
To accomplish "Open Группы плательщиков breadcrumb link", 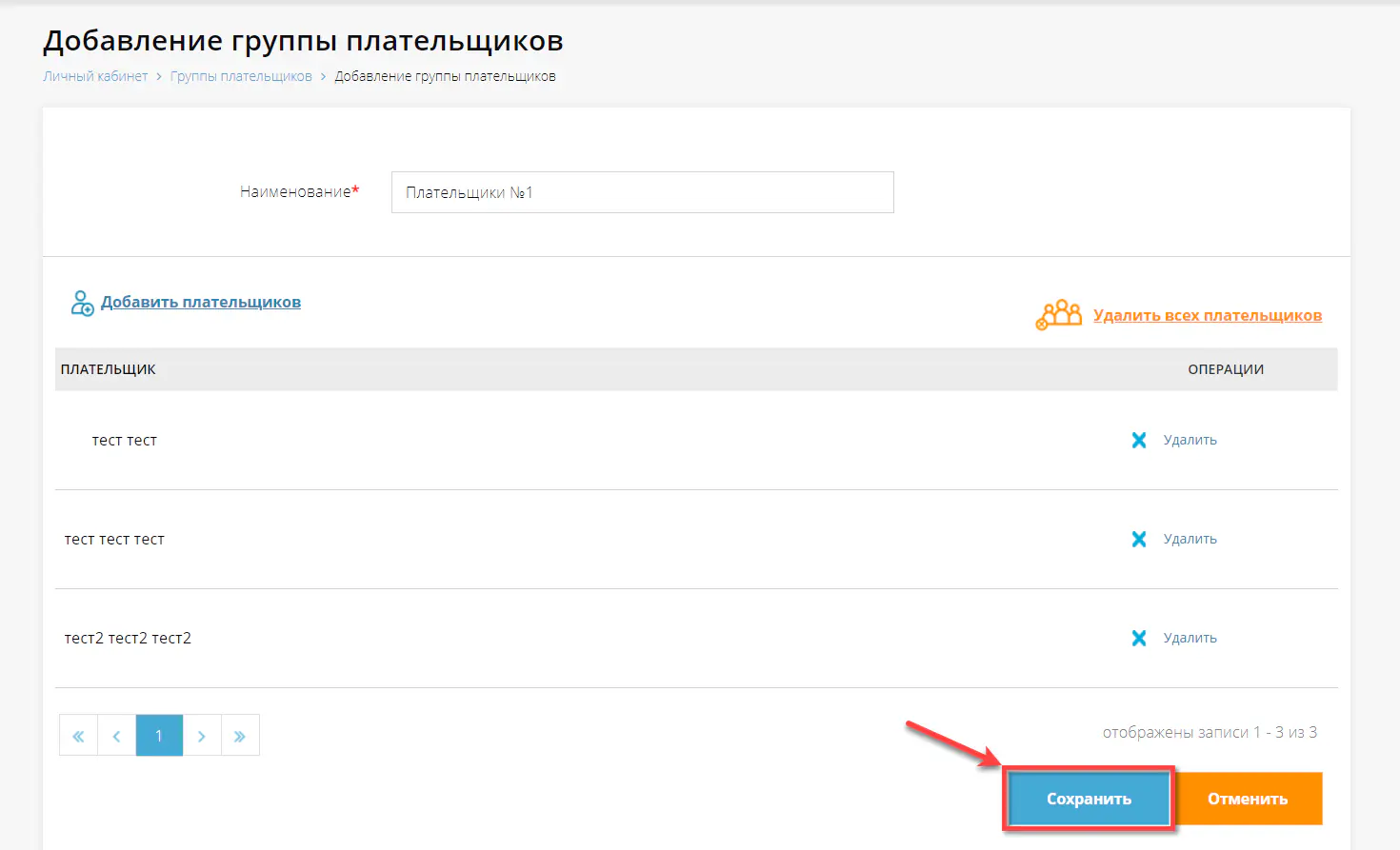I will tap(241, 75).
